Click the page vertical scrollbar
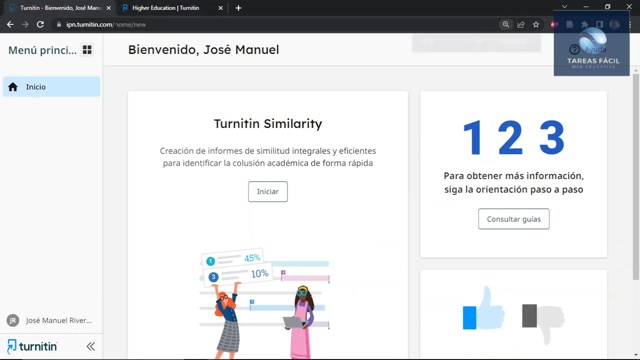Screen dimensions: 640x360 tap(636, 177)
